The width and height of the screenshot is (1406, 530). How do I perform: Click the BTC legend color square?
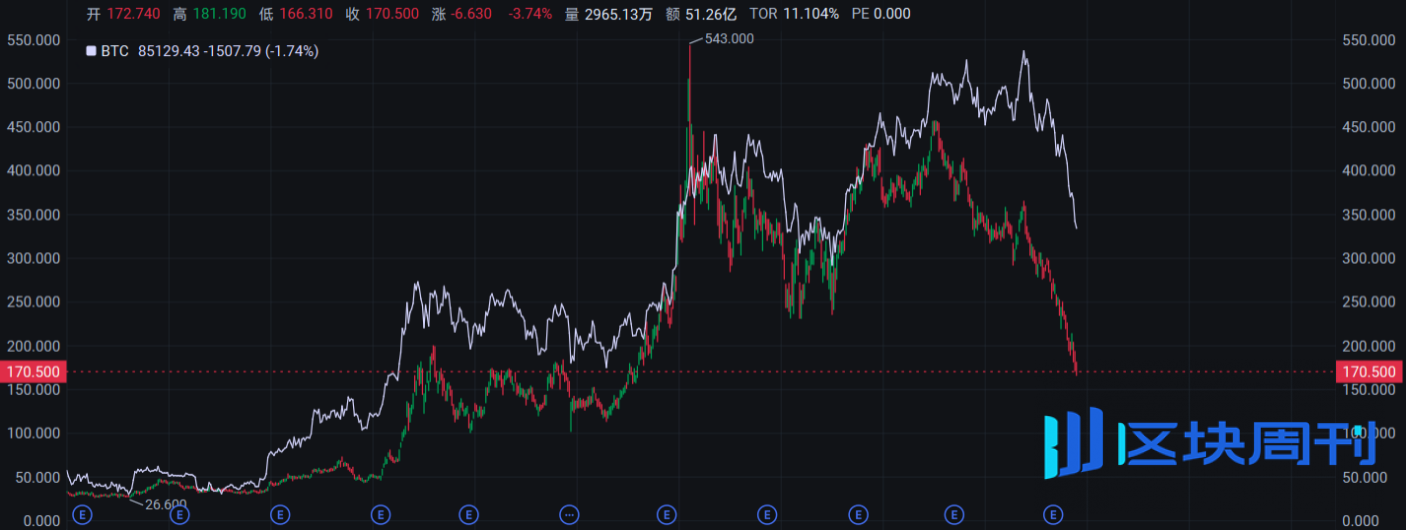click(x=91, y=51)
